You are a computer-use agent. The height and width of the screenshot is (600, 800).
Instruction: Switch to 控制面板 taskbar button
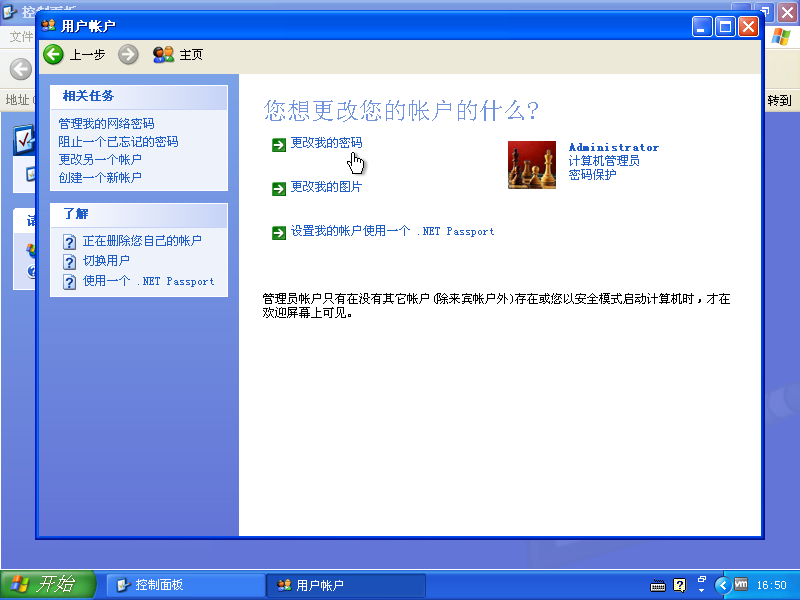pyautogui.click(x=185, y=585)
